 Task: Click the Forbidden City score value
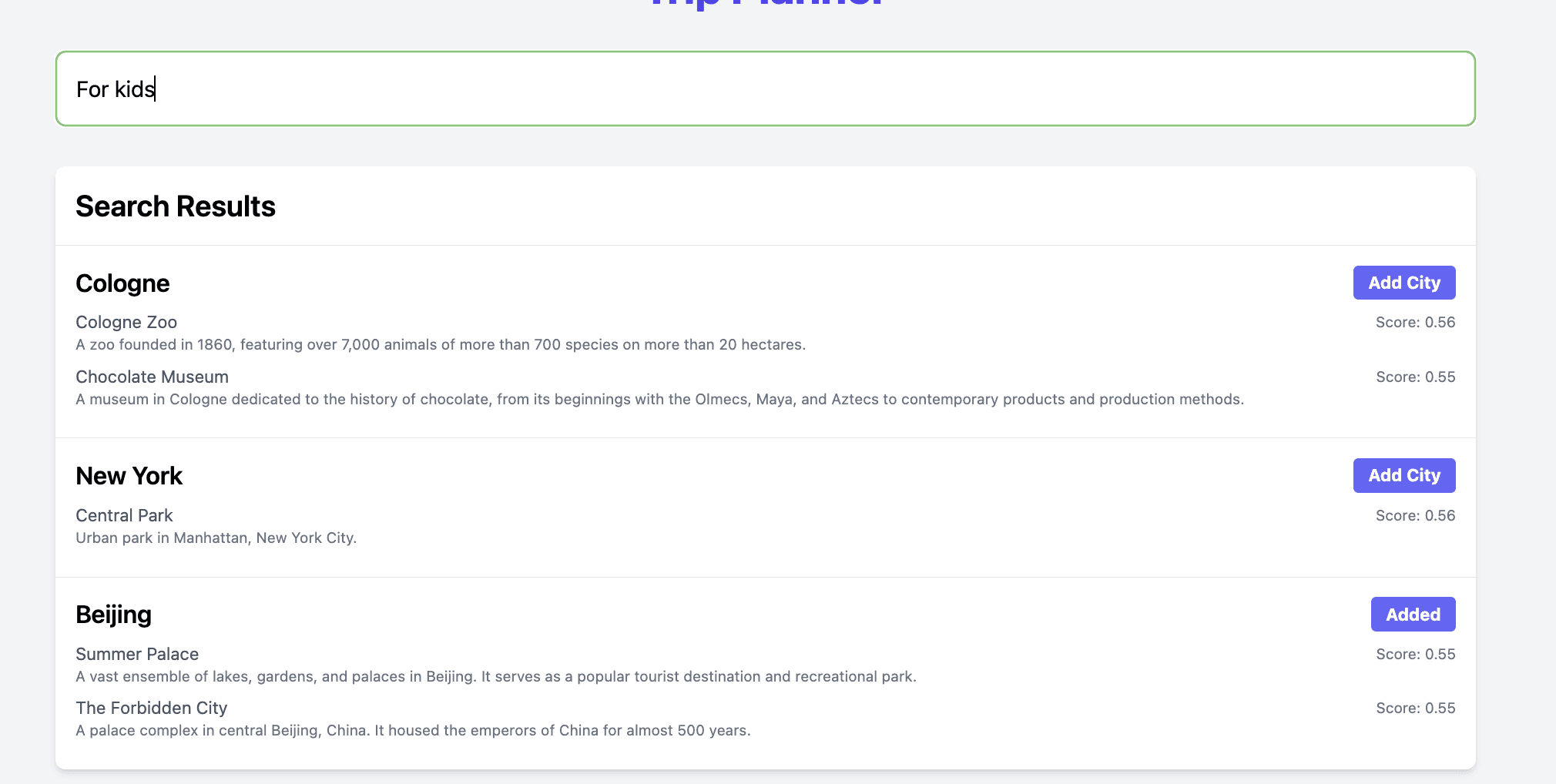click(x=1415, y=708)
